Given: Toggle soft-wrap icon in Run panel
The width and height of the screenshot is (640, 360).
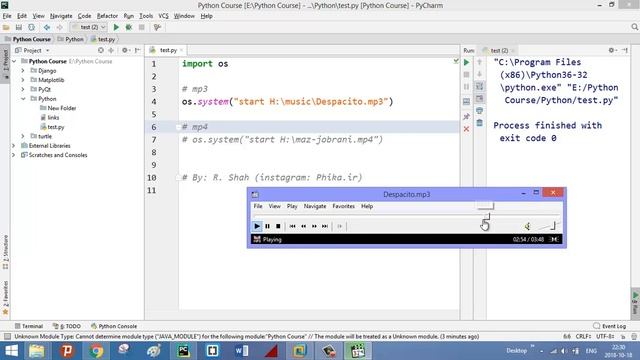Looking at the screenshot, I should 480,87.
